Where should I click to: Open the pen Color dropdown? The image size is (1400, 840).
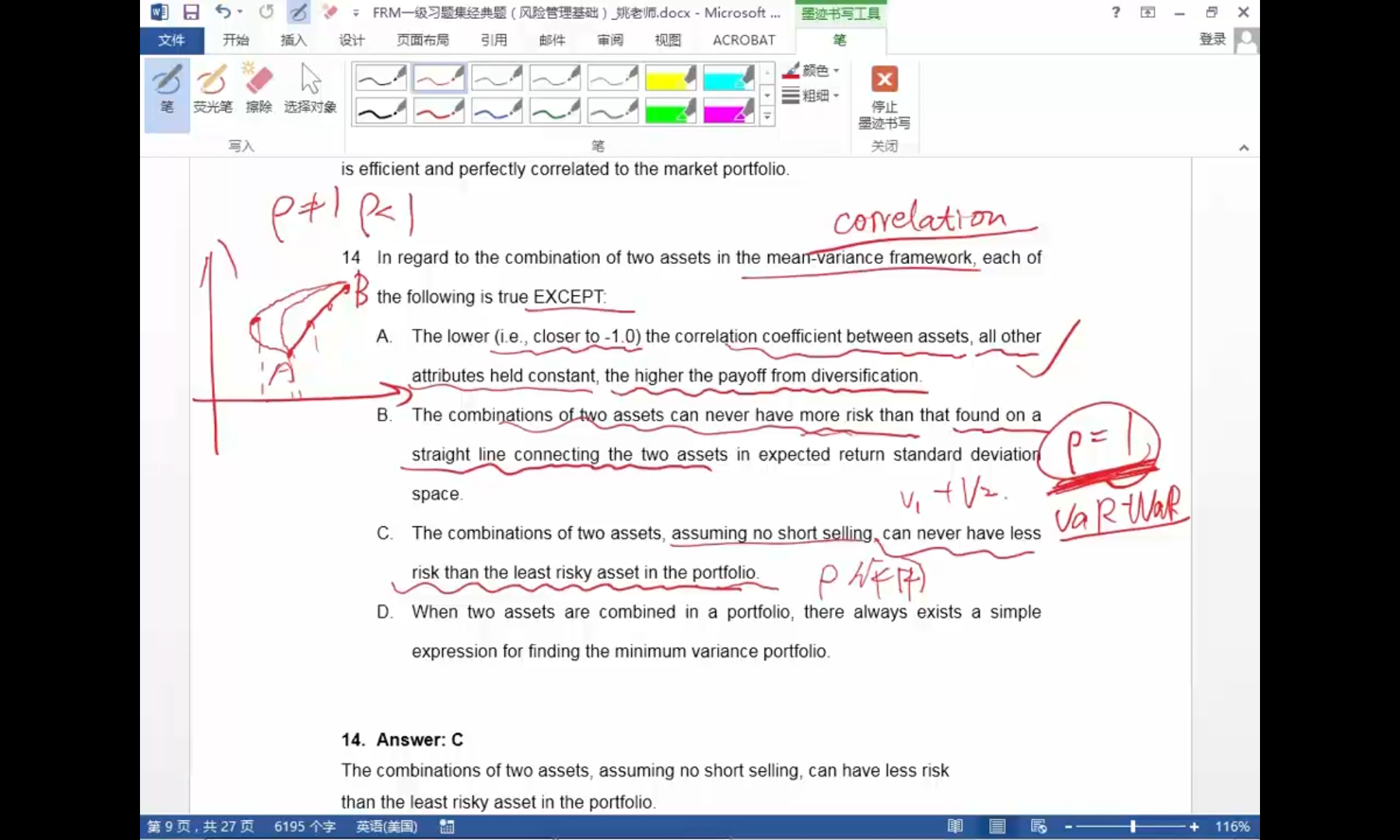(812, 70)
